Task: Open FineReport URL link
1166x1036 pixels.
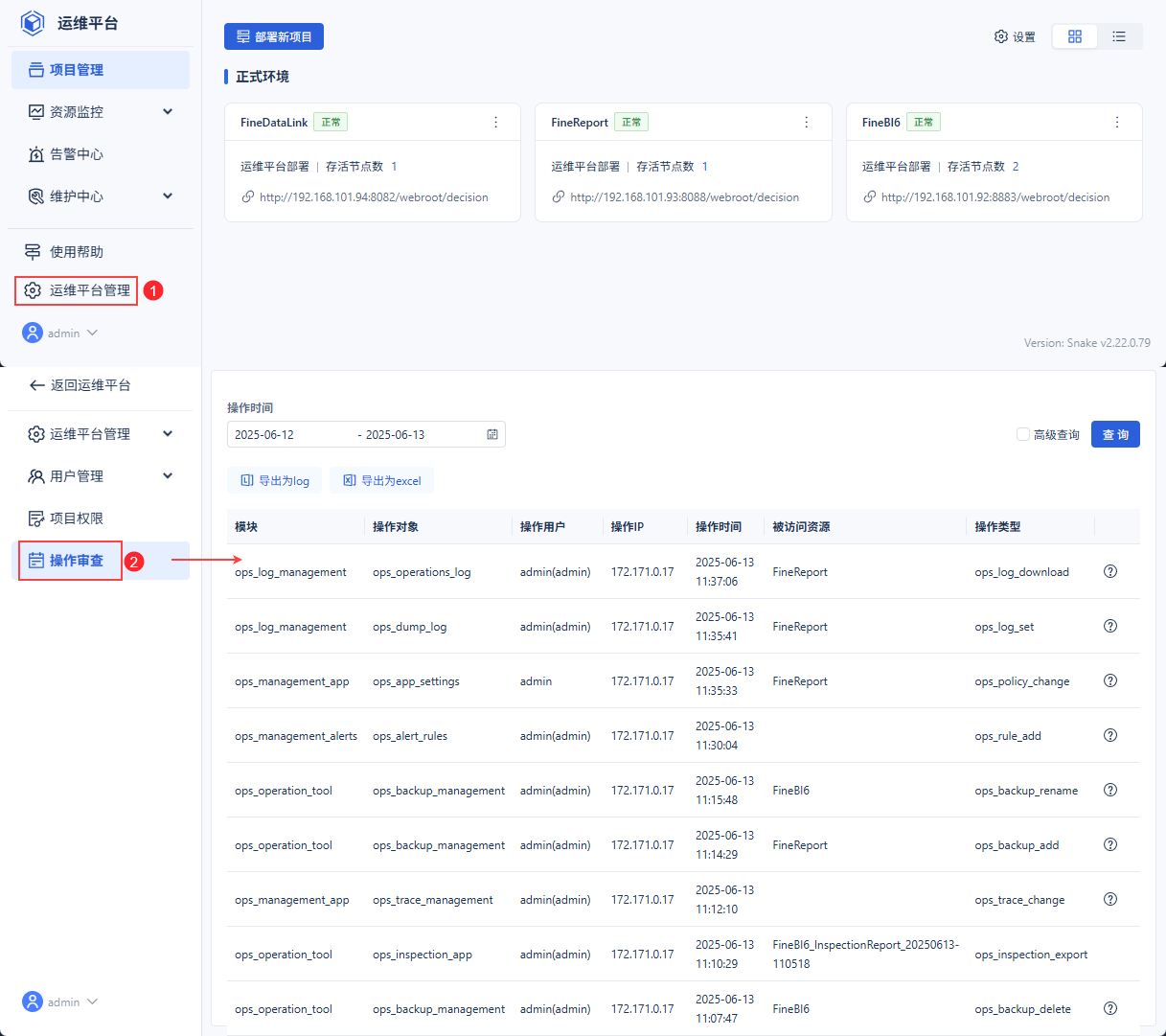Action: pyautogui.click(x=684, y=197)
